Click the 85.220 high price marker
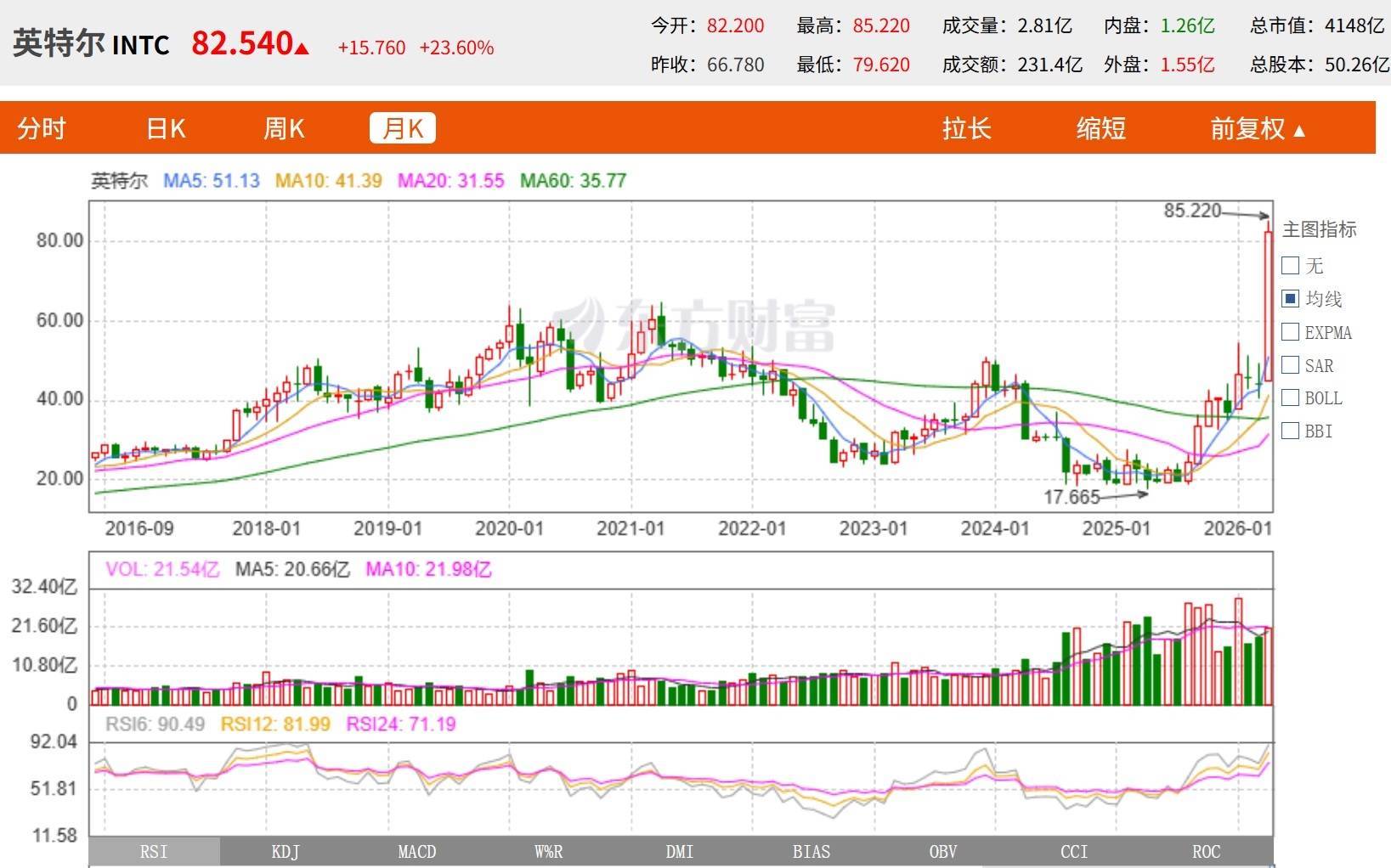1391x868 pixels. (x=1192, y=210)
